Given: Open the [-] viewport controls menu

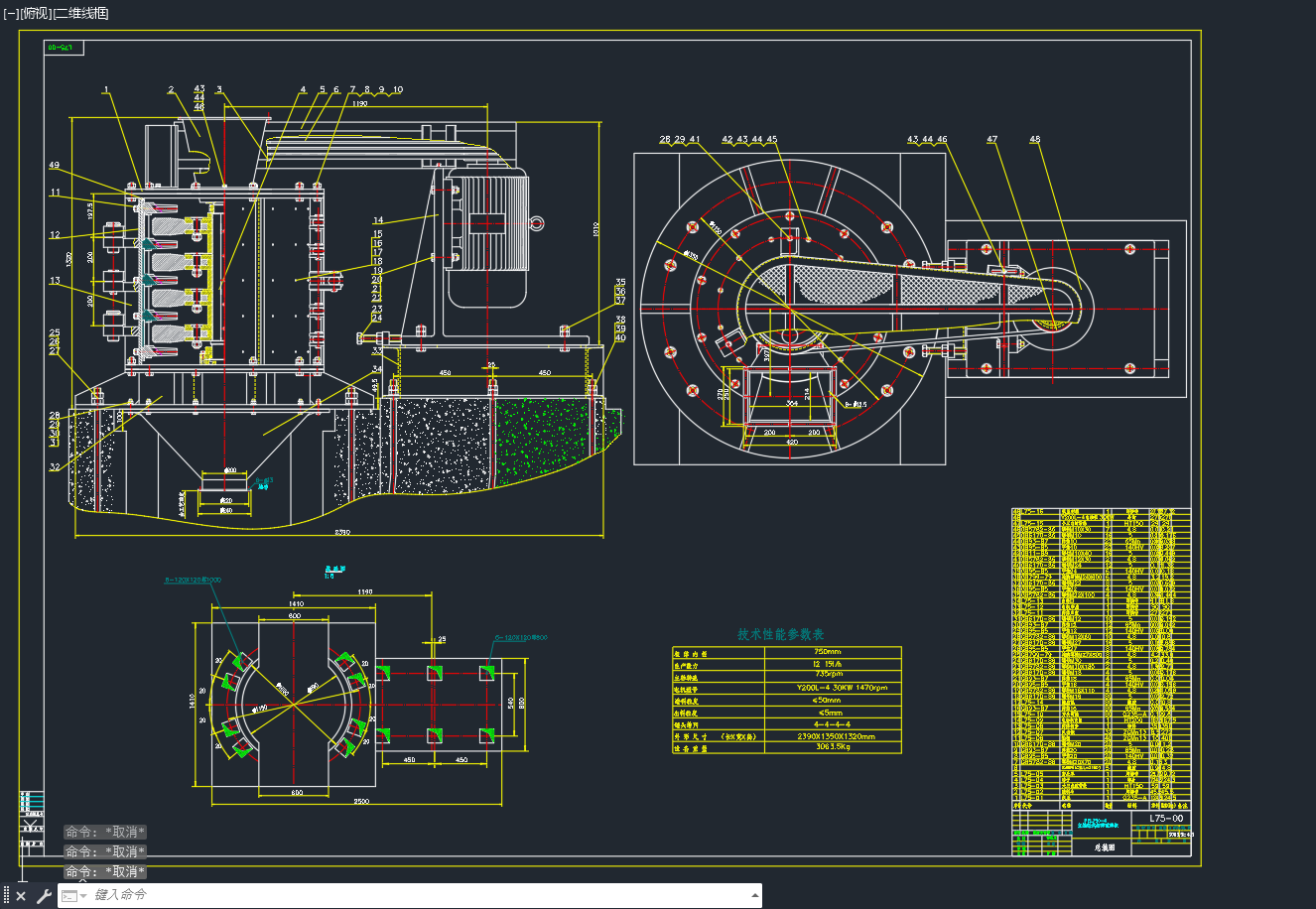Looking at the screenshot, I should click(12, 13).
